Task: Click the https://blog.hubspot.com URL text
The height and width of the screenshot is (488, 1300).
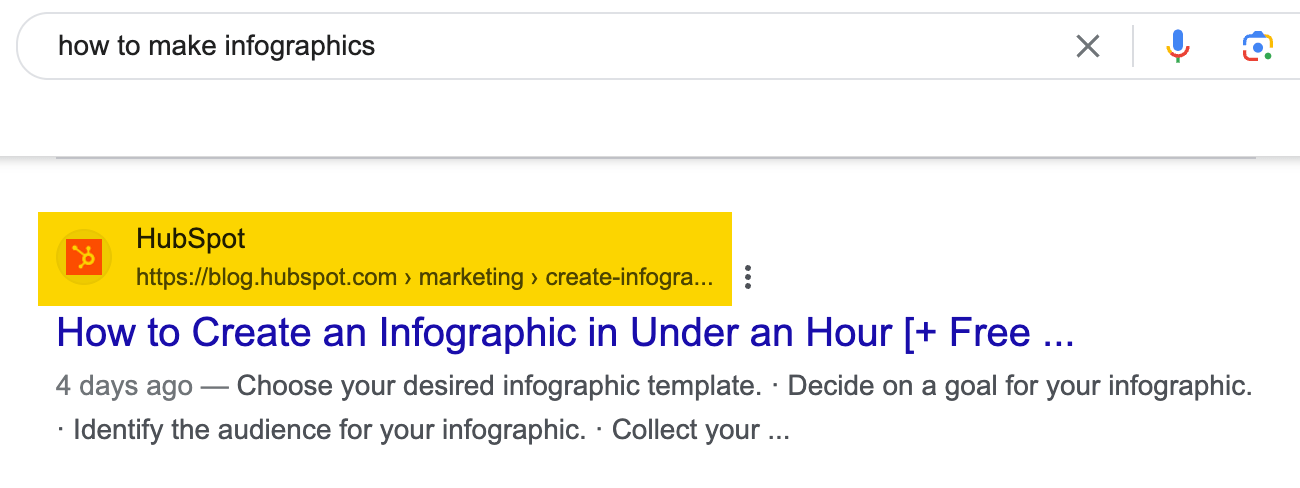Action: tap(266, 277)
